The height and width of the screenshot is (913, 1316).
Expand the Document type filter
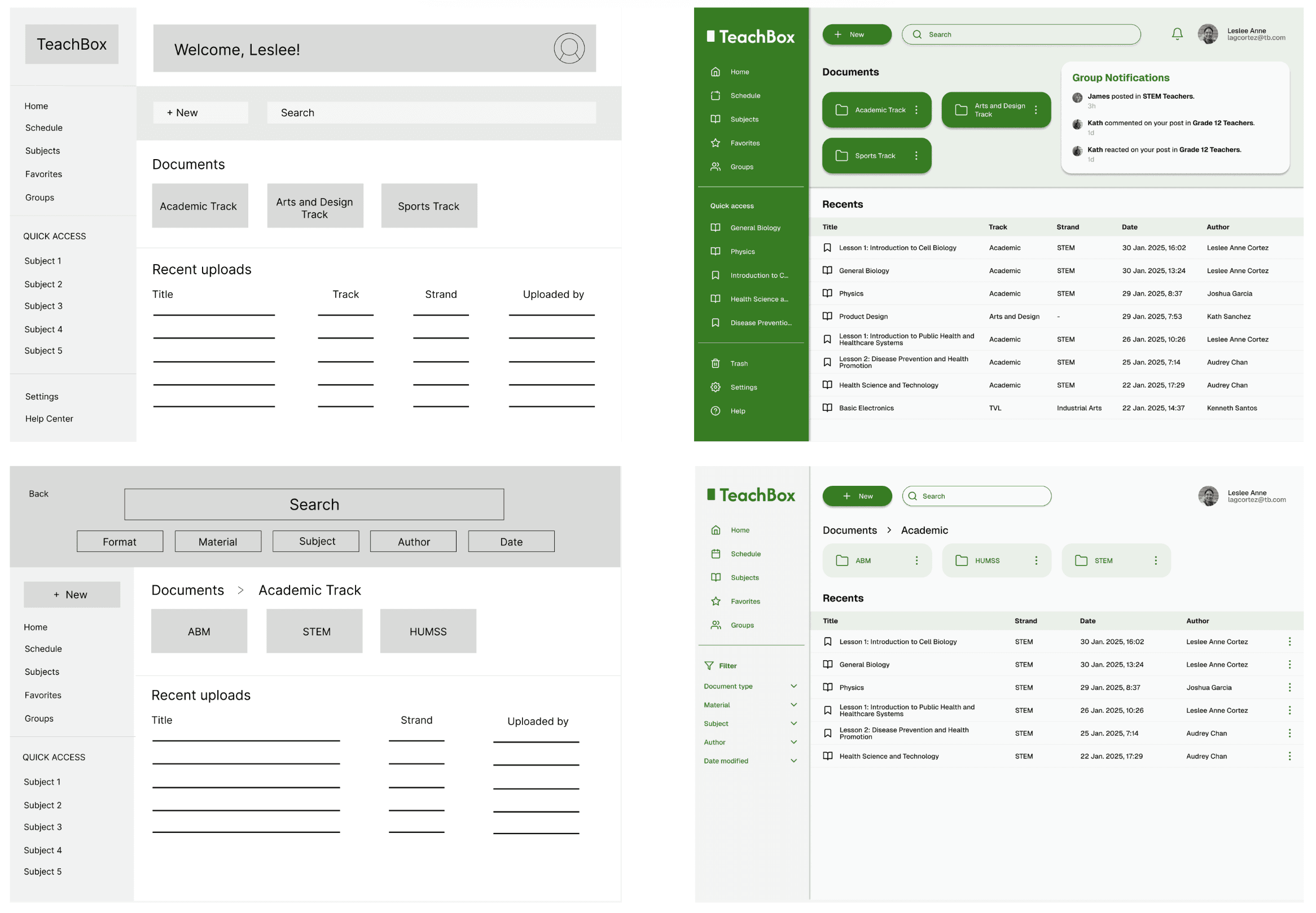[x=793, y=686]
